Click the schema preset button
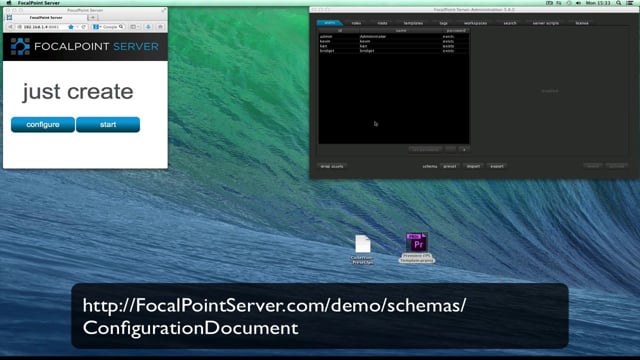 (450, 166)
